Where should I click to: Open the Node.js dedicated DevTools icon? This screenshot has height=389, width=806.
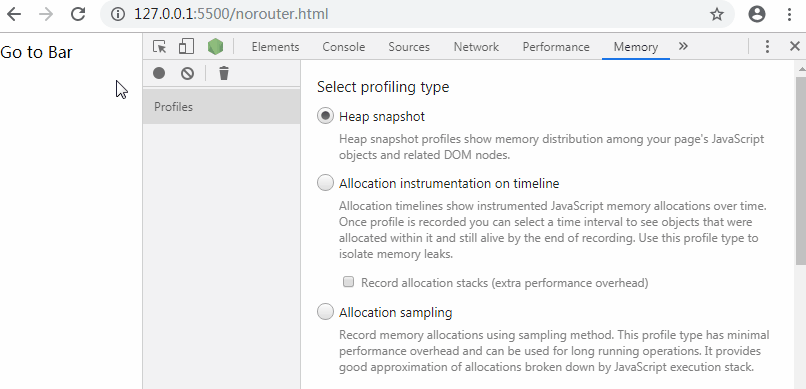[x=215, y=47]
